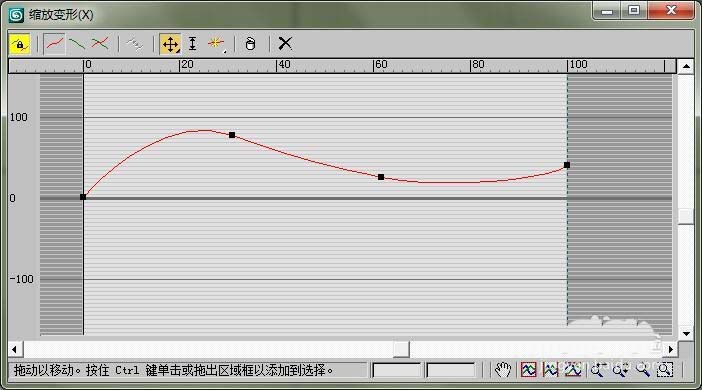The image size is (702, 390).
Task: Click the vertical scrollbar down arrow
Action: tap(686, 334)
